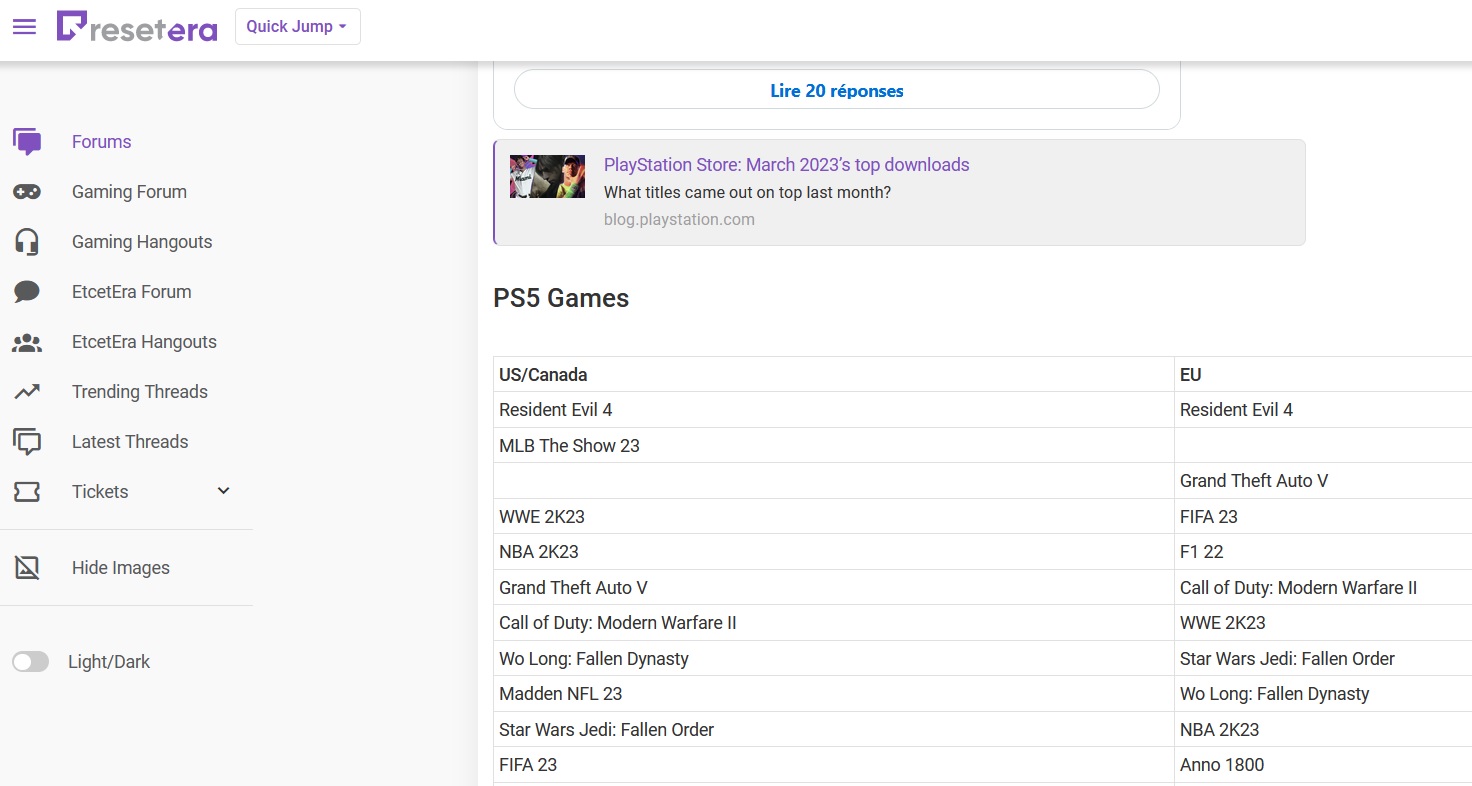The height and width of the screenshot is (786, 1472).
Task: Expand the Tickets chevron
Action: click(x=224, y=491)
